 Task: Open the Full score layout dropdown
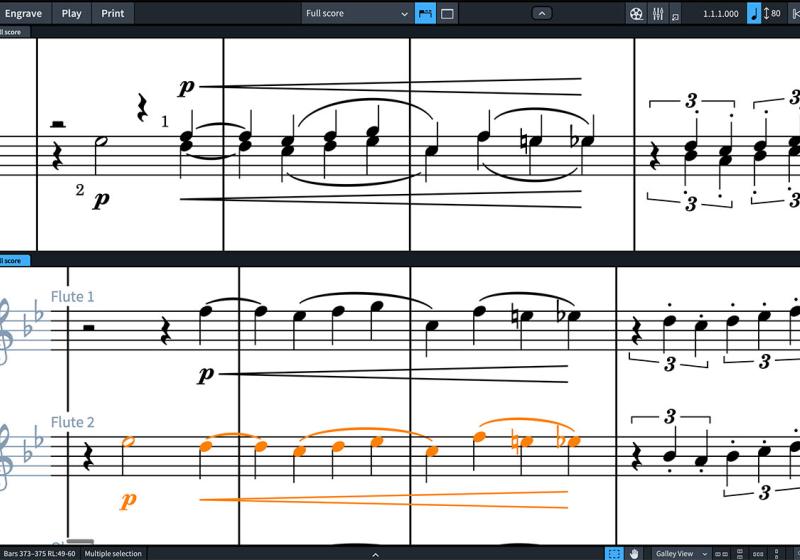(356, 13)
